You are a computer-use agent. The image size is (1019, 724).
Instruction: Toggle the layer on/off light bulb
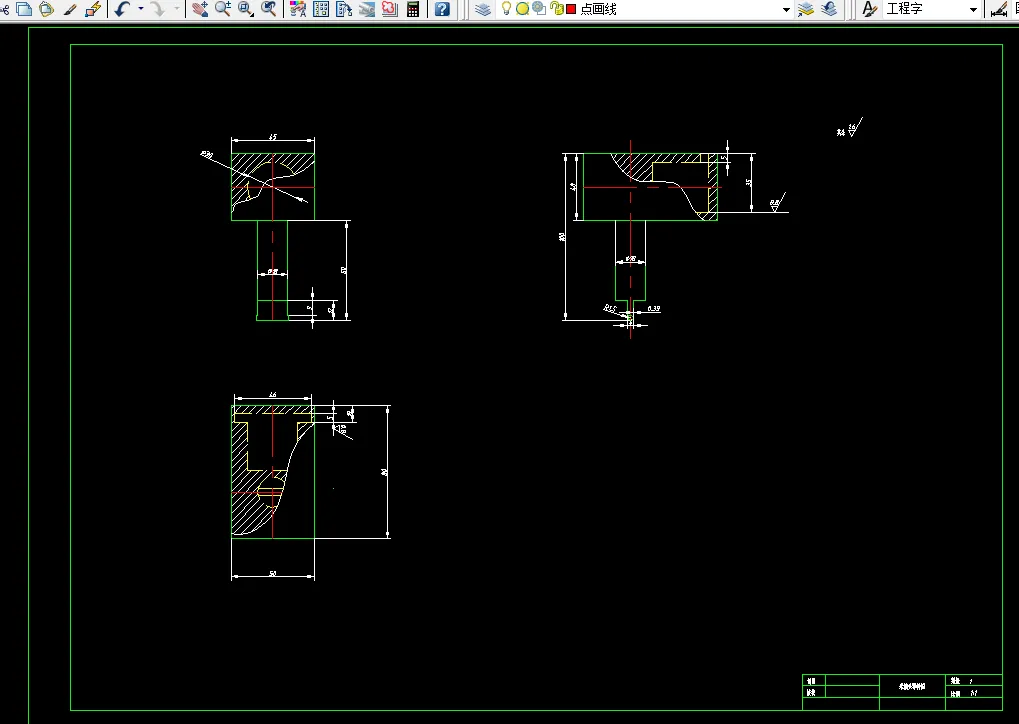point(506,8)
